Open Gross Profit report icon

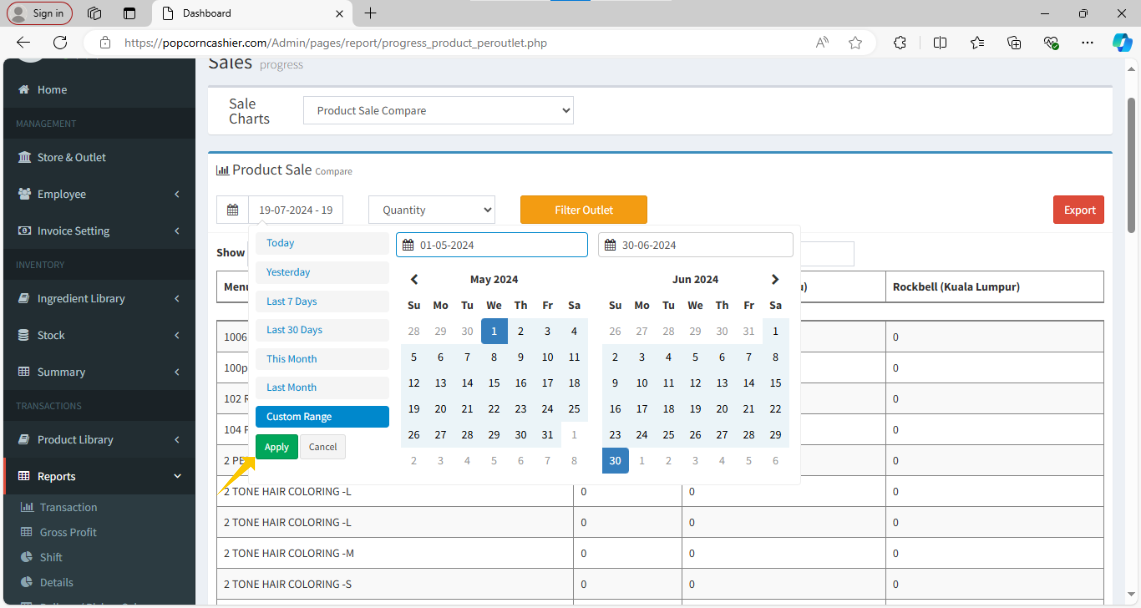pos(27,532)
